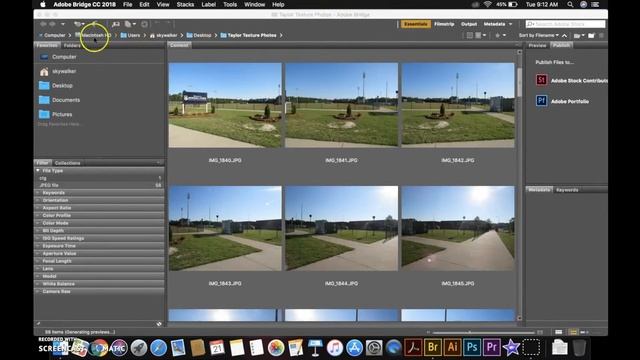
Task: Clear the filter using the bottom-right filter panel icon
Action: point(159,324)
